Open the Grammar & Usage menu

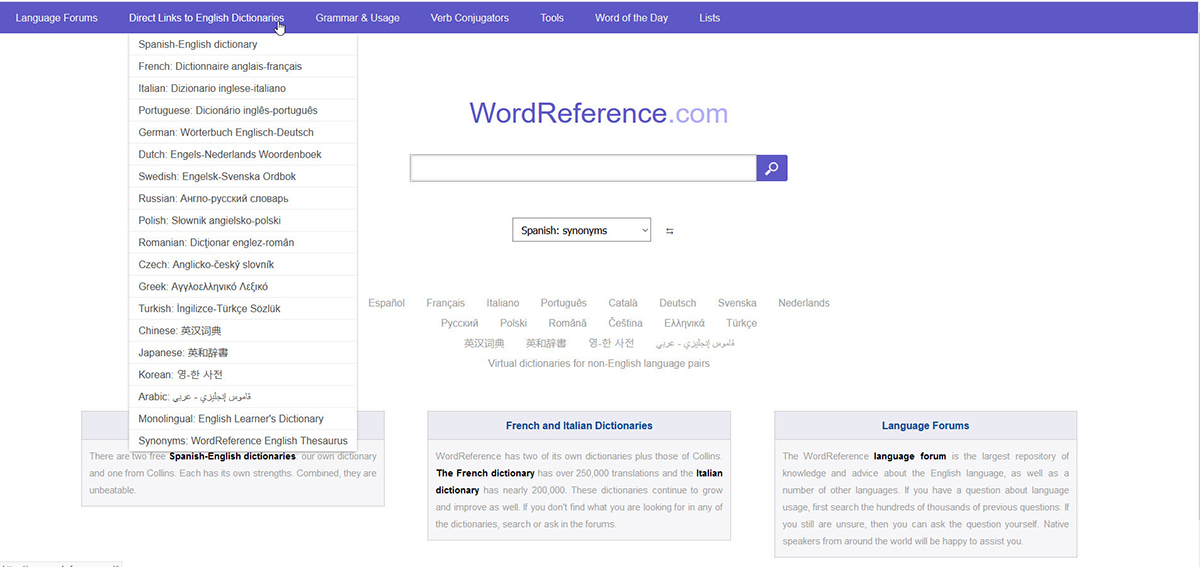(357, 18)
